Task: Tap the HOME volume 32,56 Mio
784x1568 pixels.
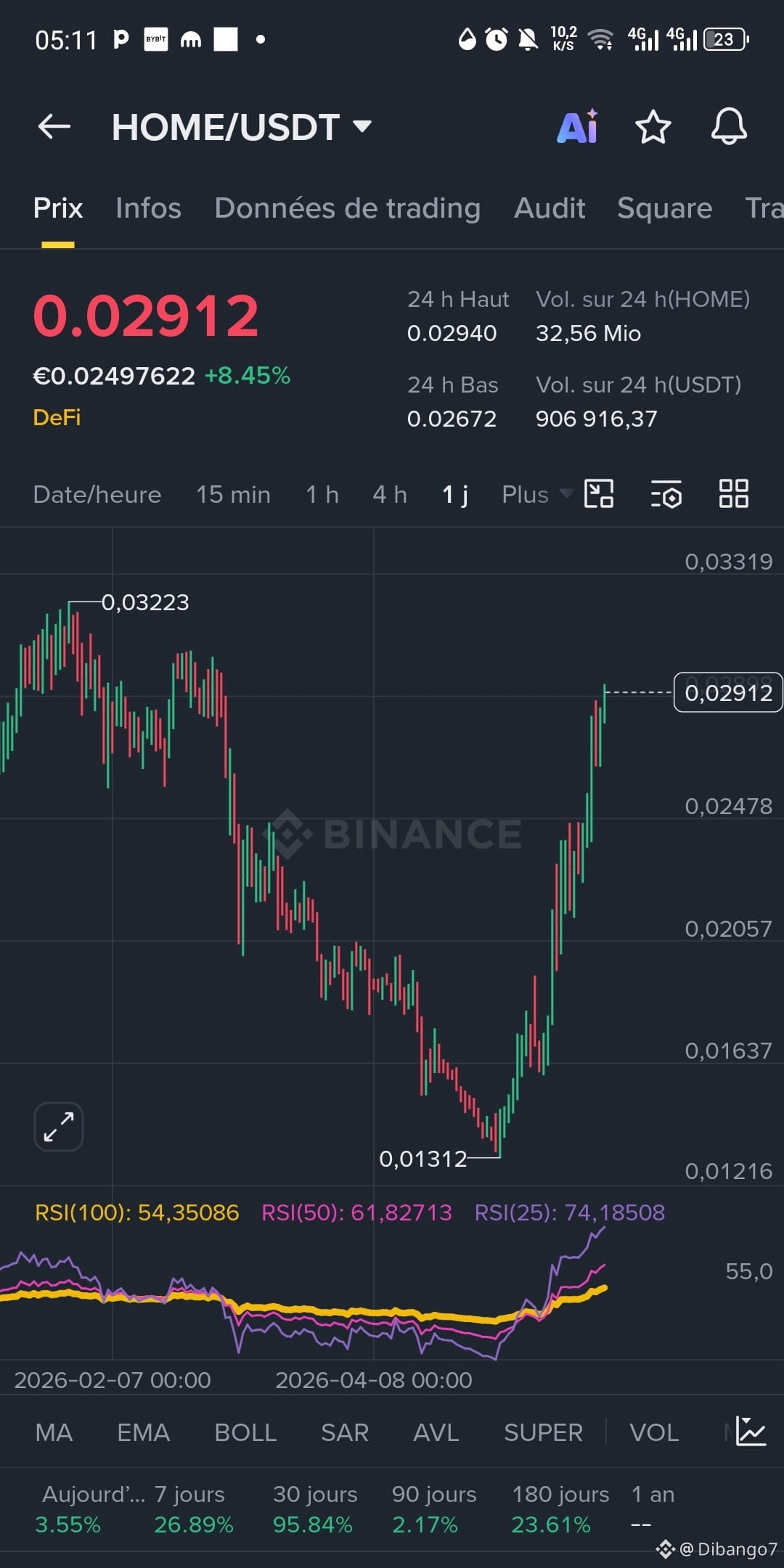Action: point(588,333)
